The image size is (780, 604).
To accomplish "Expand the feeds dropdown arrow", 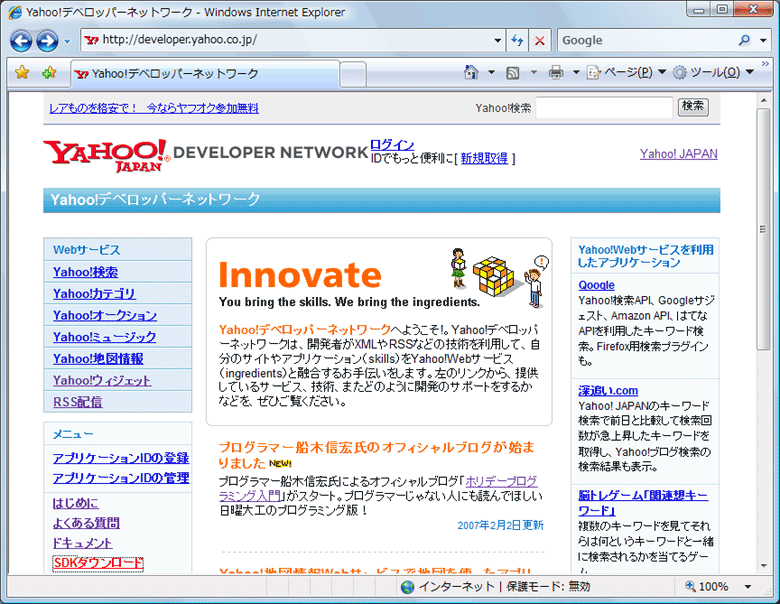I will pyautogui.click(x=534, y=73).
